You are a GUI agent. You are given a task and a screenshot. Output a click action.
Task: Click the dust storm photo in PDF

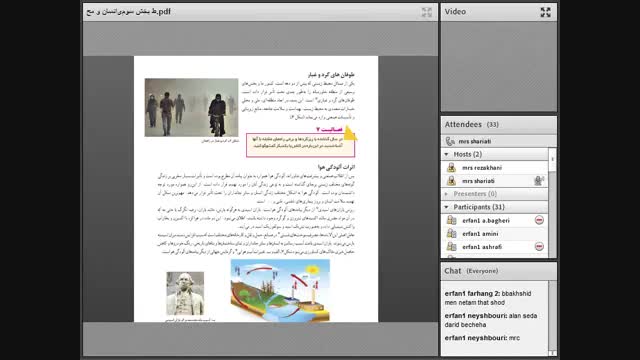[191, 107]
